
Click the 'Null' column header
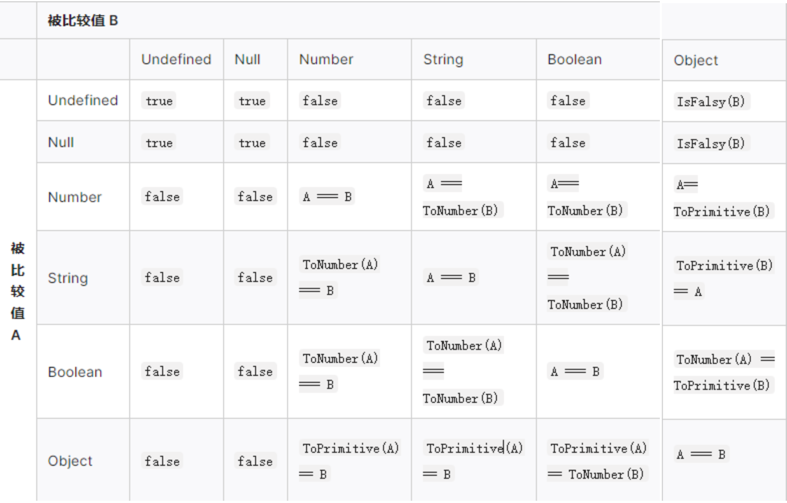tap(247, 59)
